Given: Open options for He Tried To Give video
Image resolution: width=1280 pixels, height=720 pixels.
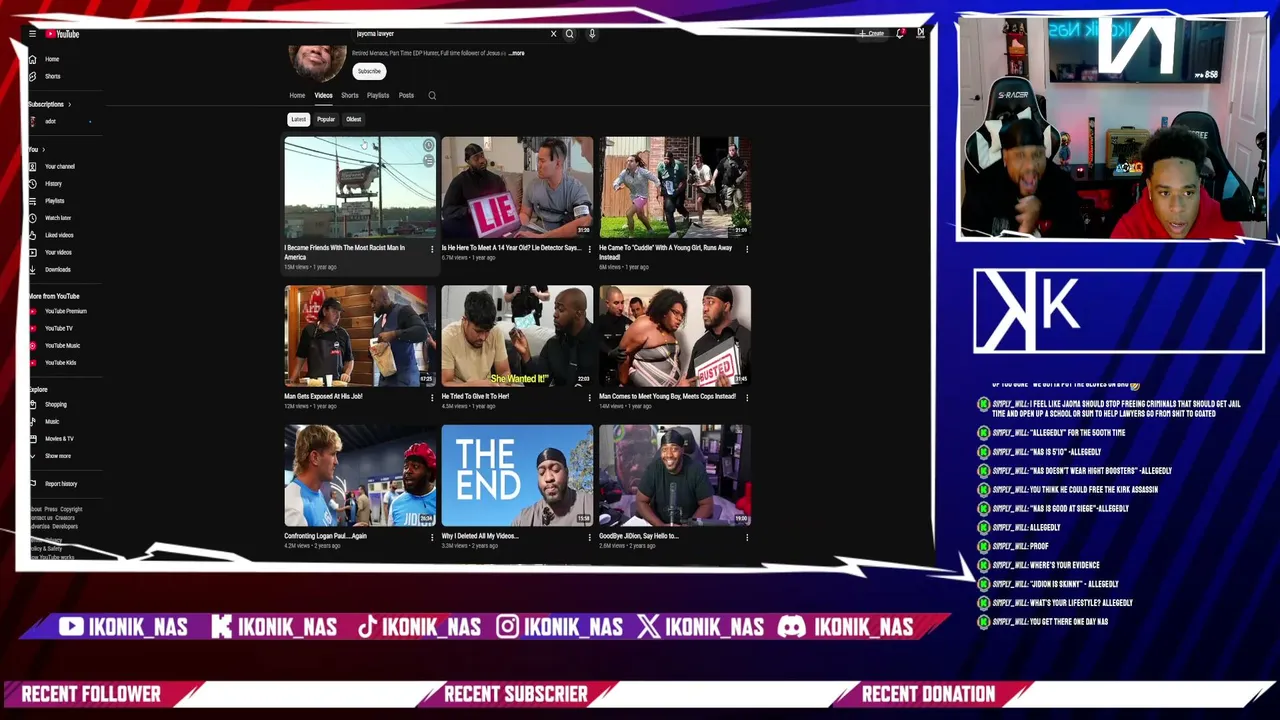Looking at the screenshot, I should click(589, 397).
